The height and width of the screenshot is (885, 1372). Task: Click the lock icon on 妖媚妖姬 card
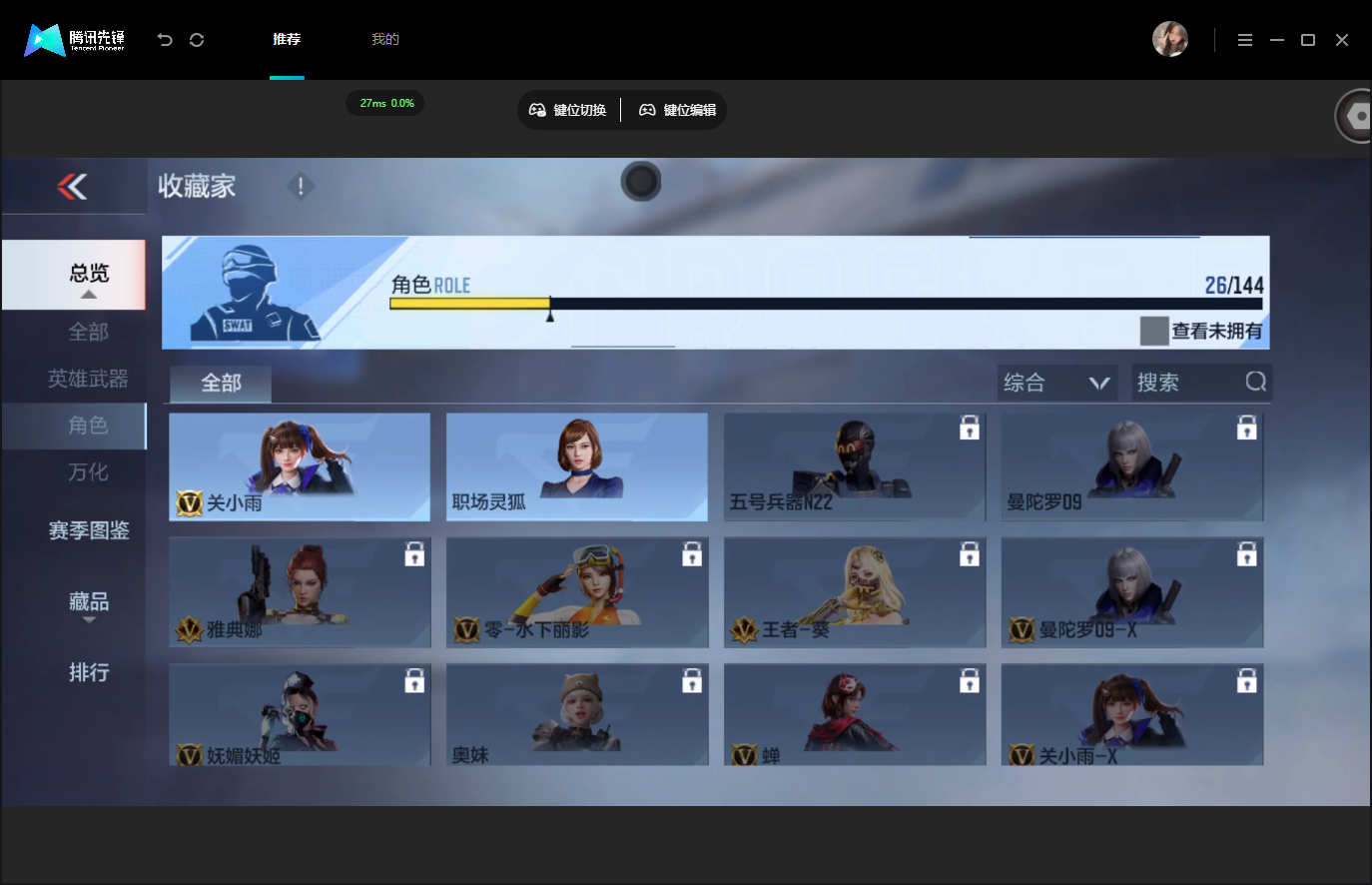pos(414,681)
